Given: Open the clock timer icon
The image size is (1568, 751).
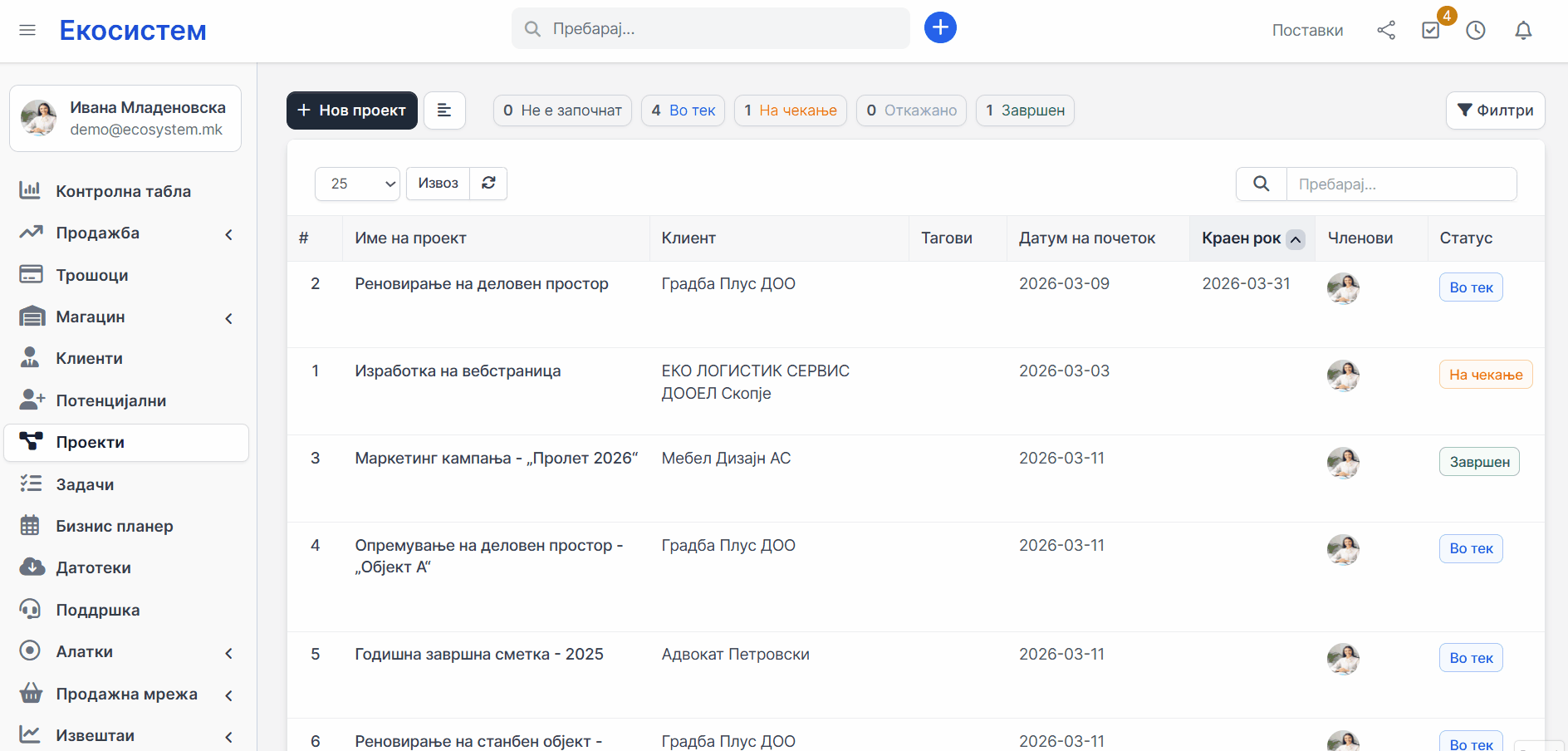Looking at the screenshot, I should coord(1476,30).
